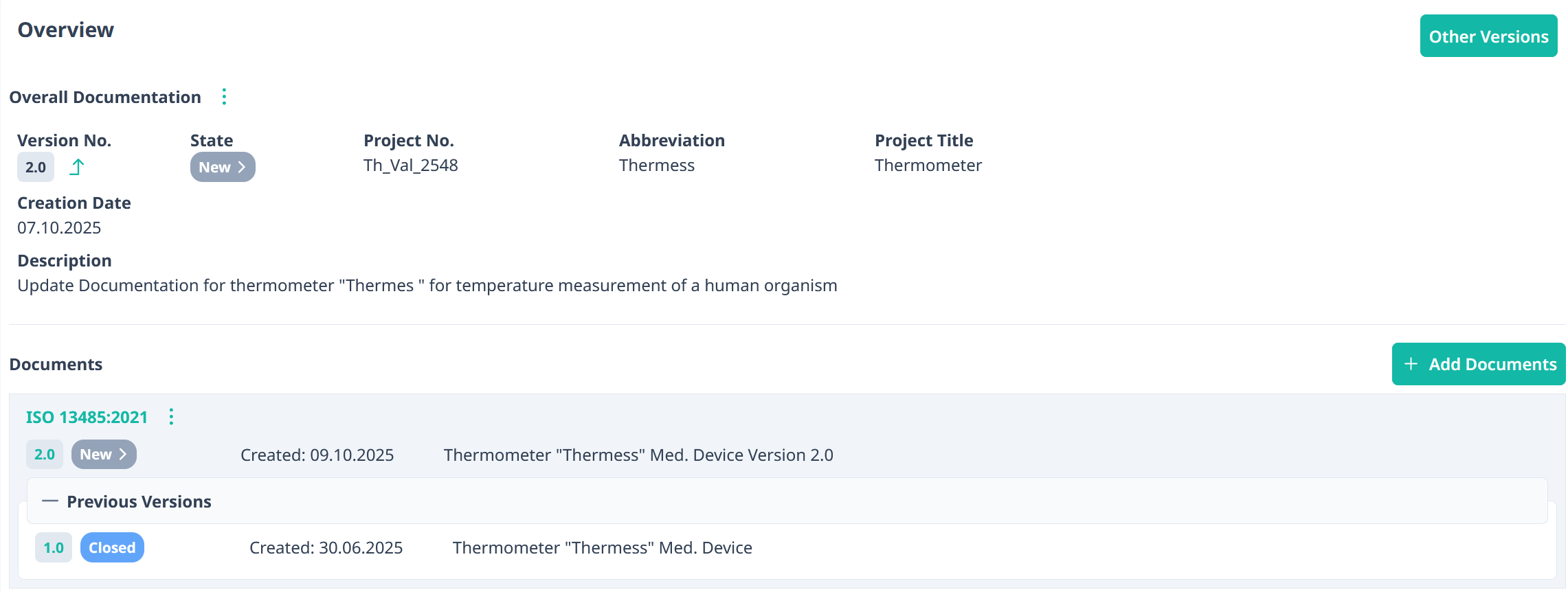Open the New state dropdown under State
Viewport: 1568px width, 592px height.
223,167
